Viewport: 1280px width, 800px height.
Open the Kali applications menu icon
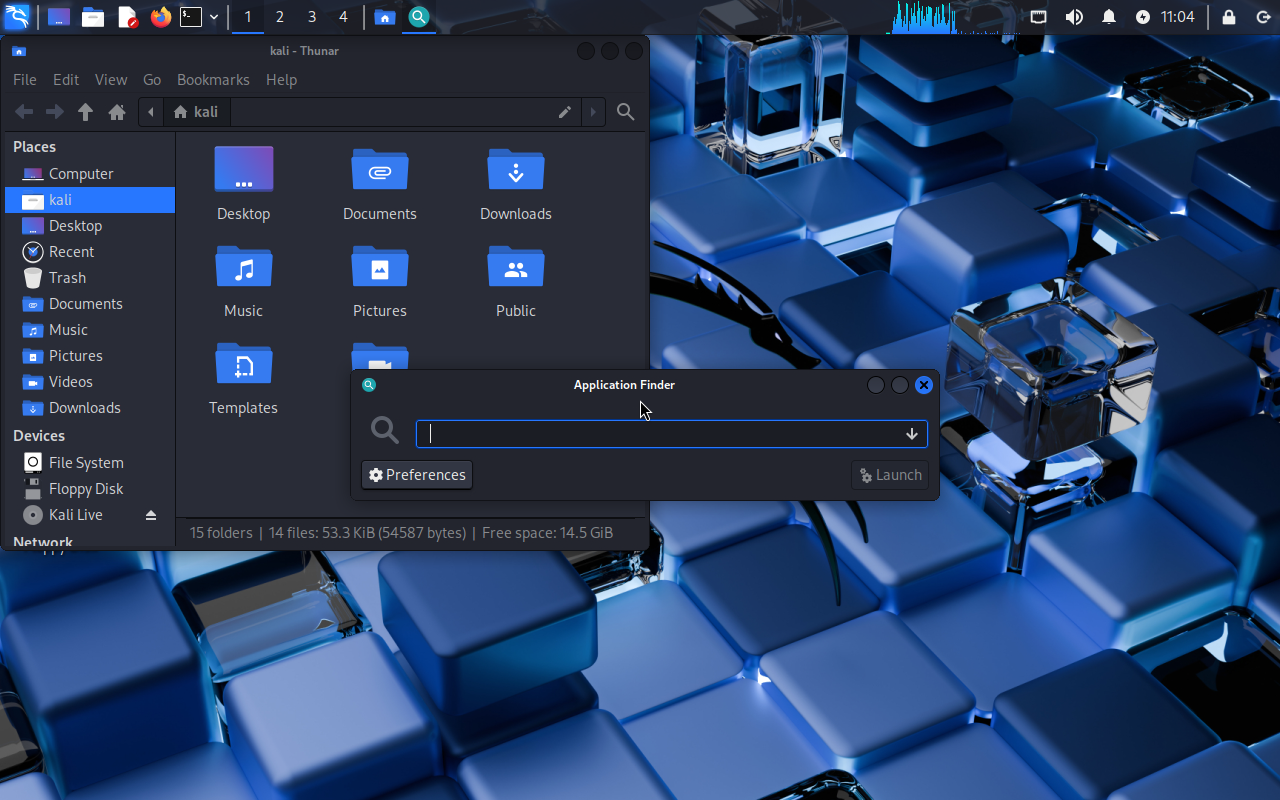(17, 16)
